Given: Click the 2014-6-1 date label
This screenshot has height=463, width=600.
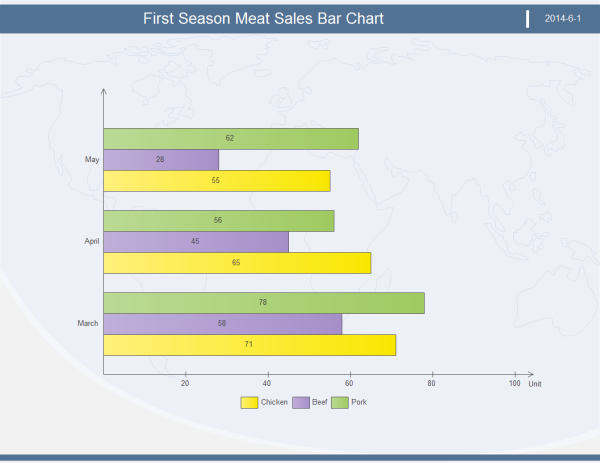Looking at the screenshot, I should pyautogui.click(x=563, y=19).
